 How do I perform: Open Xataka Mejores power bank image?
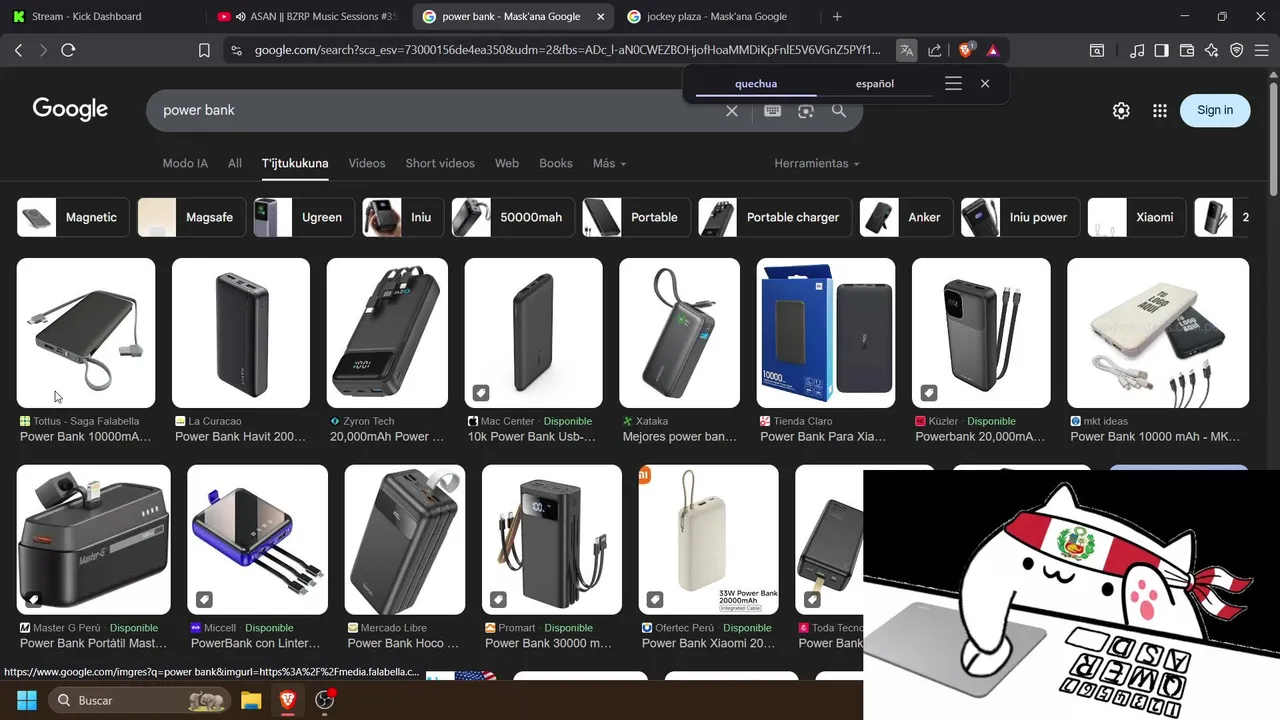(x=679, y=333)
